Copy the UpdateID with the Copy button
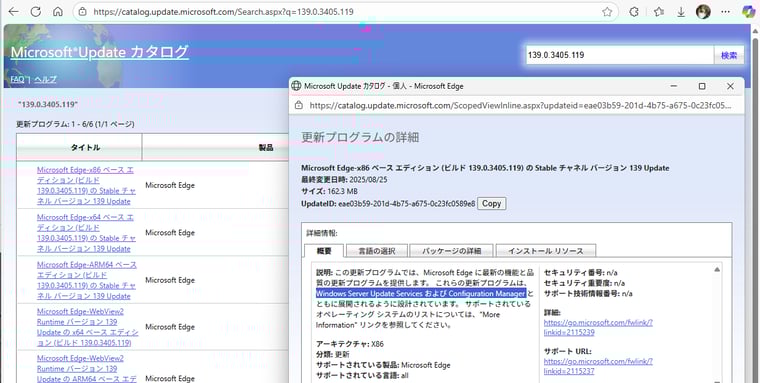 click(x=491, y=204)
